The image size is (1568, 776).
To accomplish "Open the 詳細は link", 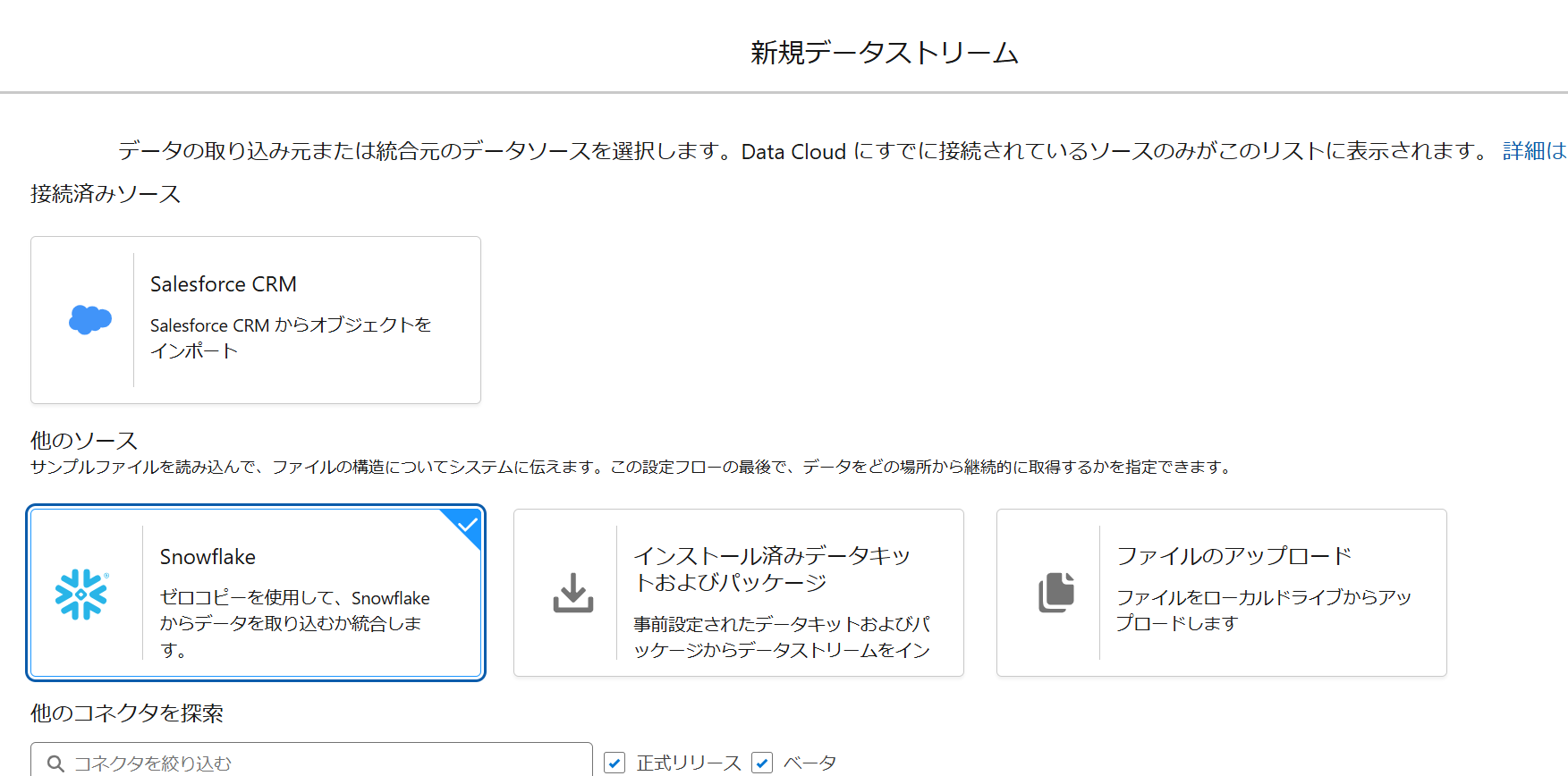I will tap(1535, 151).
